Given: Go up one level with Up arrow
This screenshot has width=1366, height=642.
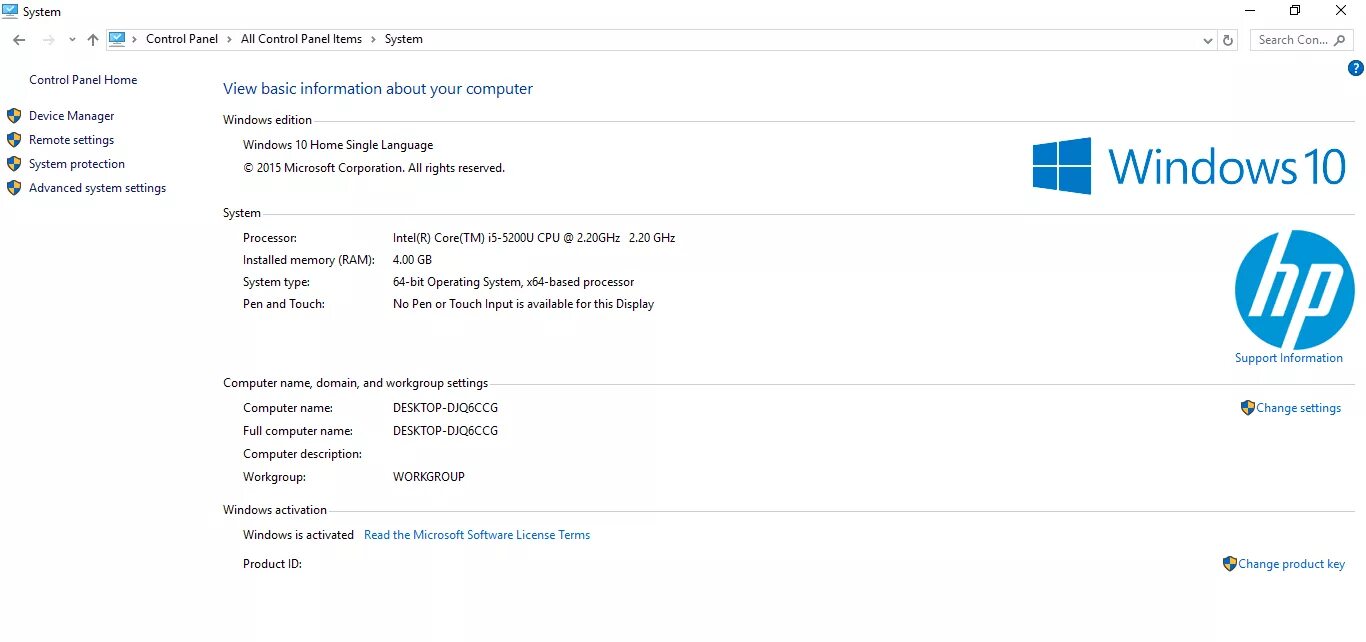Looking at the screenshot, I should point(93,40).
